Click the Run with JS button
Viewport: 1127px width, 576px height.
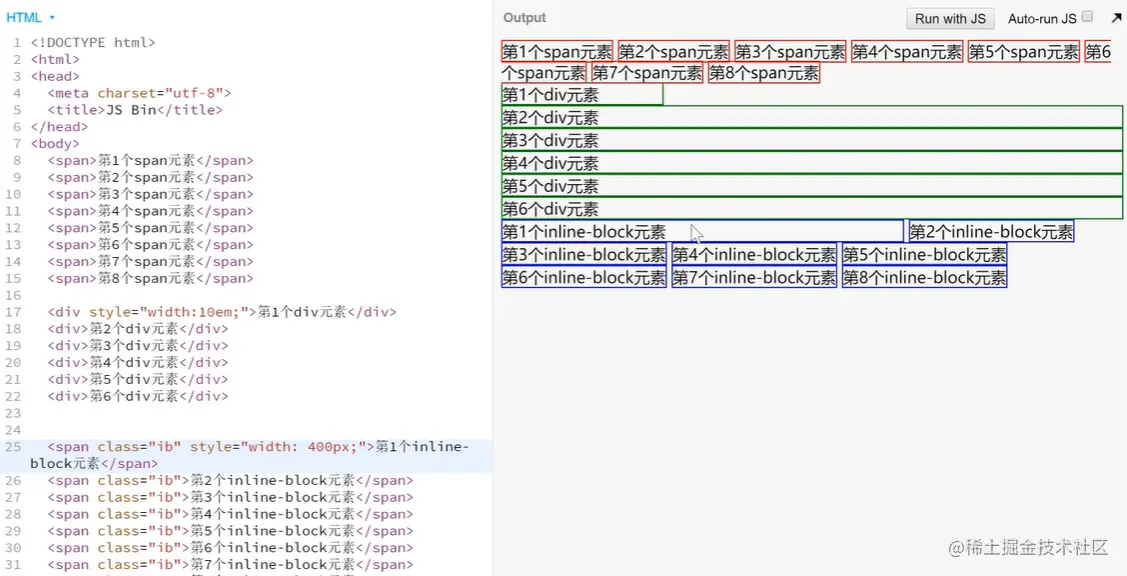click(x=950, y=19)
